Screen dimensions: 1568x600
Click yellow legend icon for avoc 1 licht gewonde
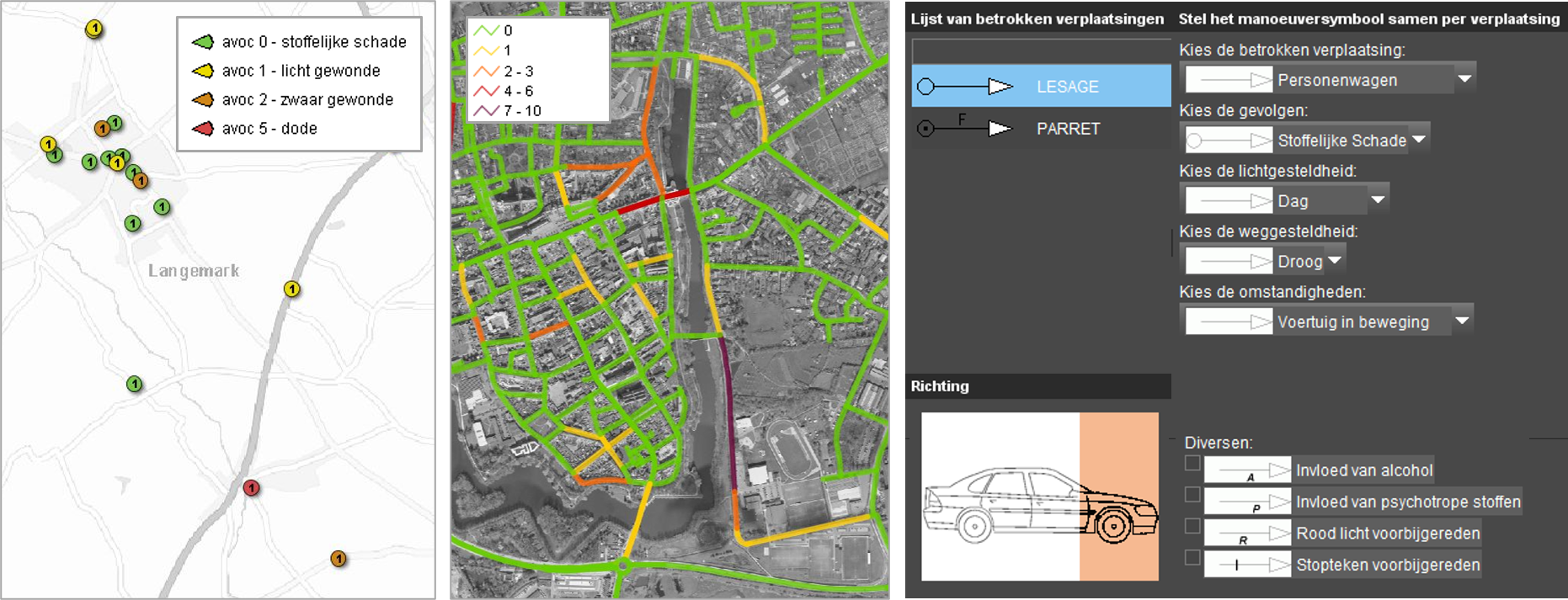click(202, 71)
